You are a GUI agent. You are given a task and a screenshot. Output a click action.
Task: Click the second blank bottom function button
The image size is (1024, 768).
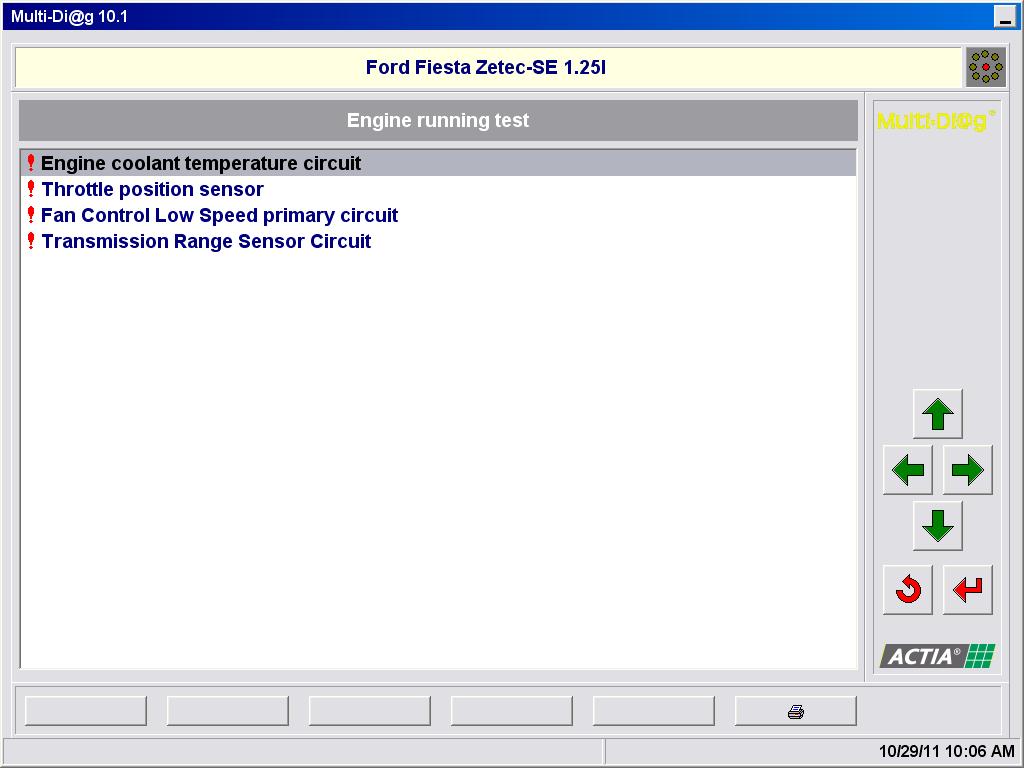pos(227,711)
